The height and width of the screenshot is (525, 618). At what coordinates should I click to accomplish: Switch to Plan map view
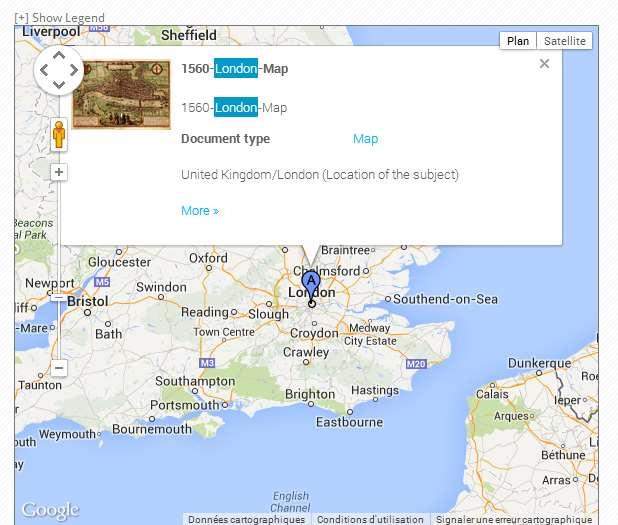pos(518,41)
